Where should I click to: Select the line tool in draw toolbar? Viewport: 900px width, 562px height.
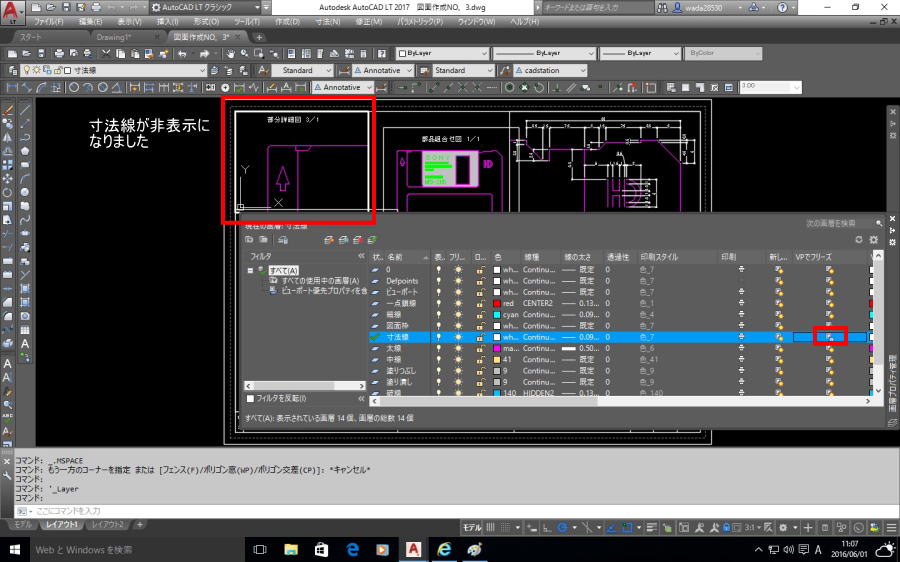click(25, 109)
